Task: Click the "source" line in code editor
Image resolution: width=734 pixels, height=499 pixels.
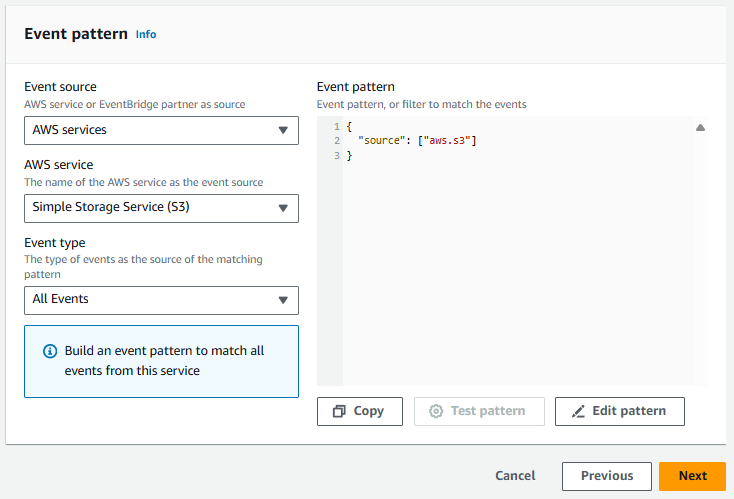Action: point(417,140)
